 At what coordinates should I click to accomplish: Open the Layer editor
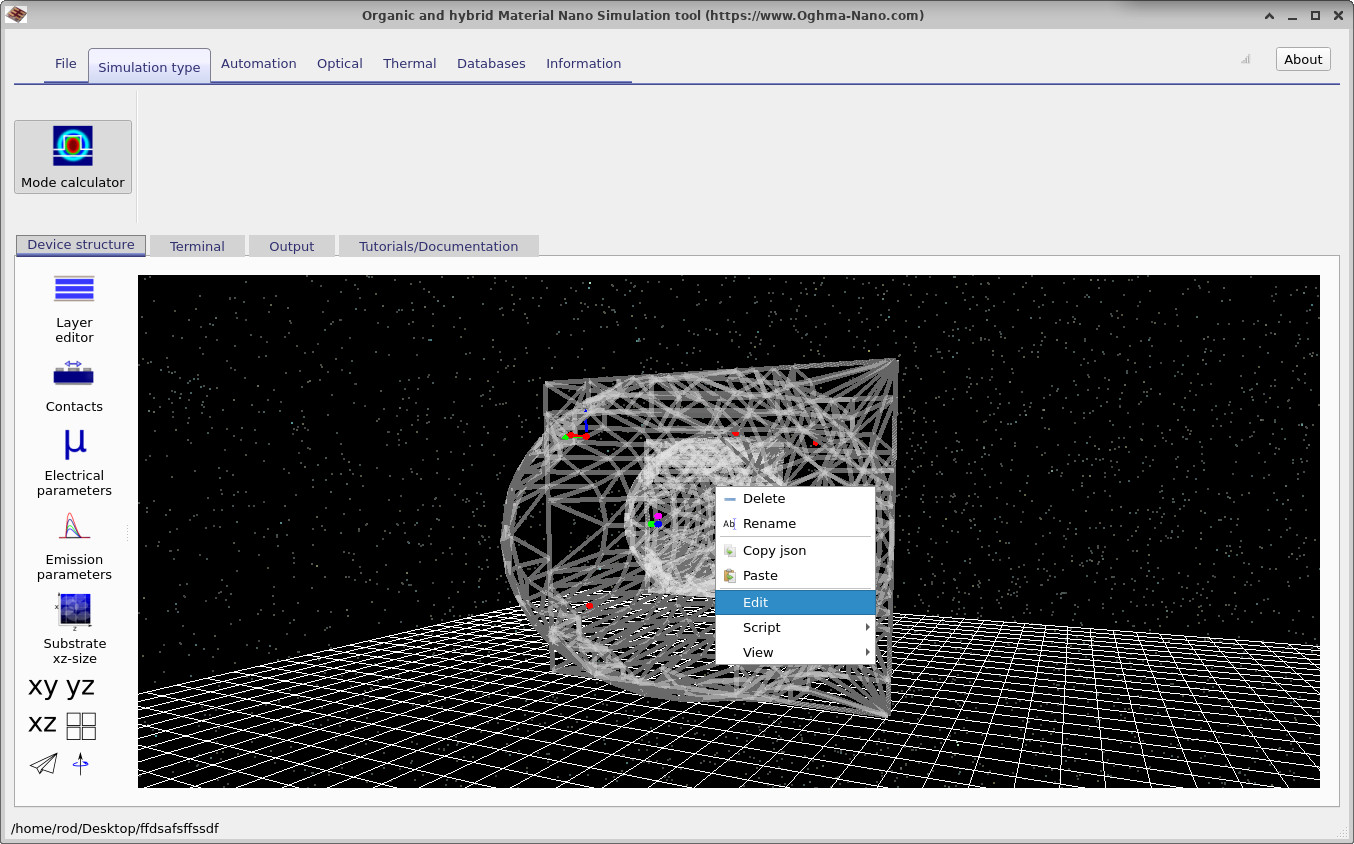74,305
